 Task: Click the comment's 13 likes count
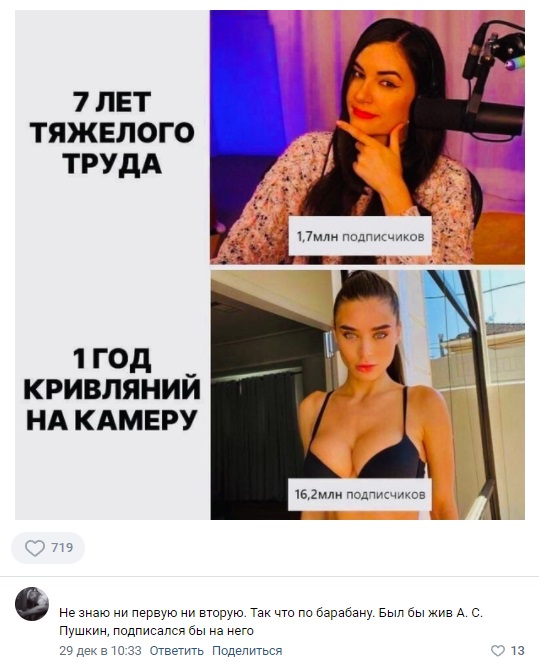[x=517, y=651]
